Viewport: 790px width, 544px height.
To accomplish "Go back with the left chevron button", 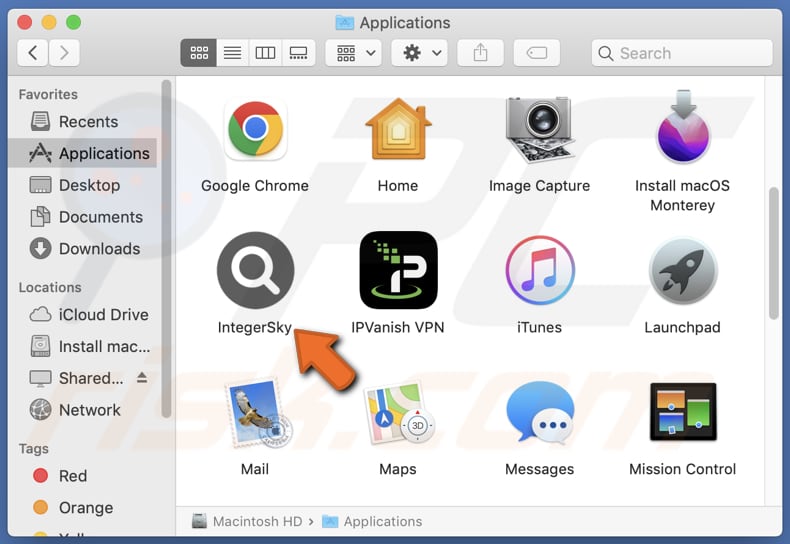I will tap(33, 52).
